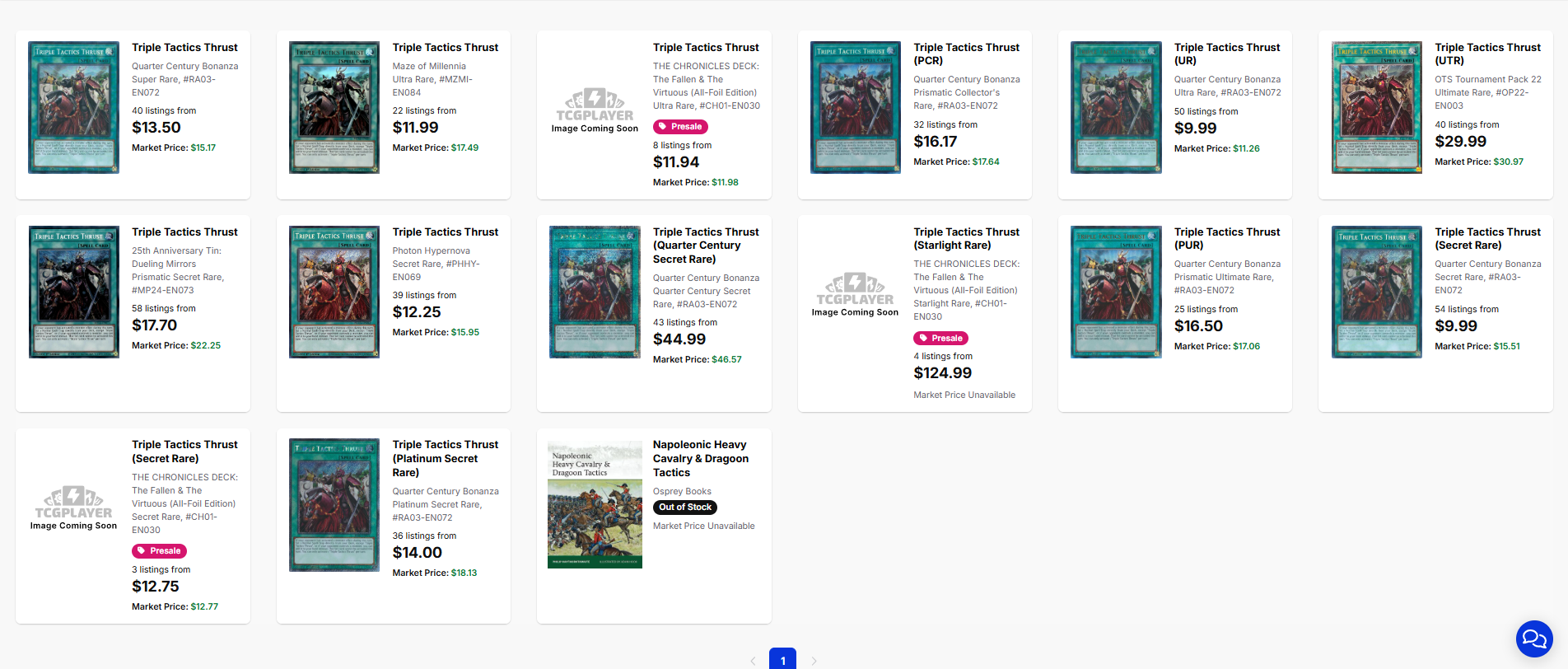Screen dimensions: 1568x669
Task: Open TCGplayer placeholder image of the $12.75 card
Action: pos(73,508)
